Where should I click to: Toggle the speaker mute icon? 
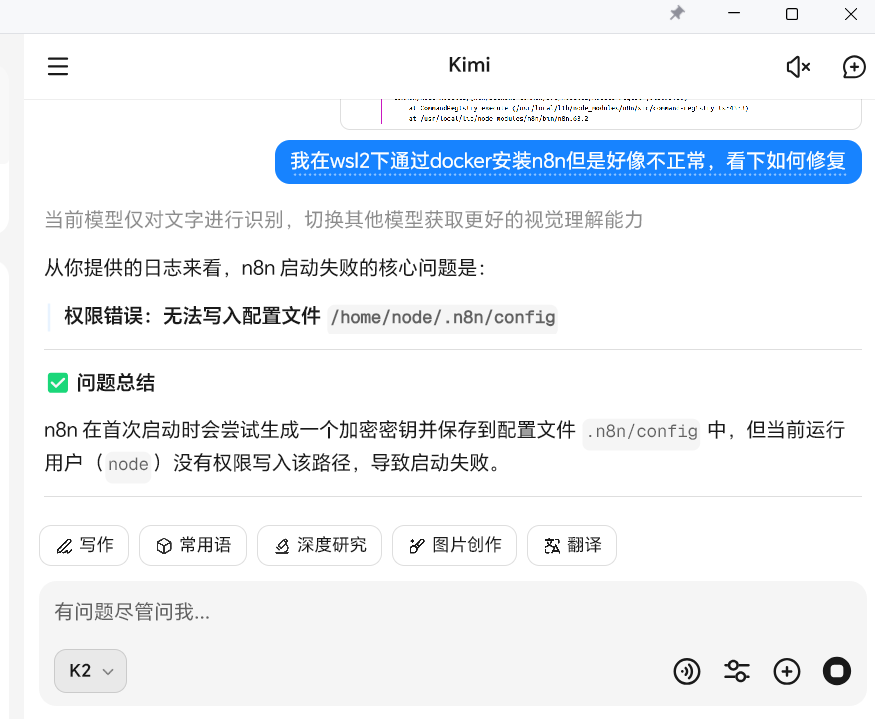(x=797, y=67)
